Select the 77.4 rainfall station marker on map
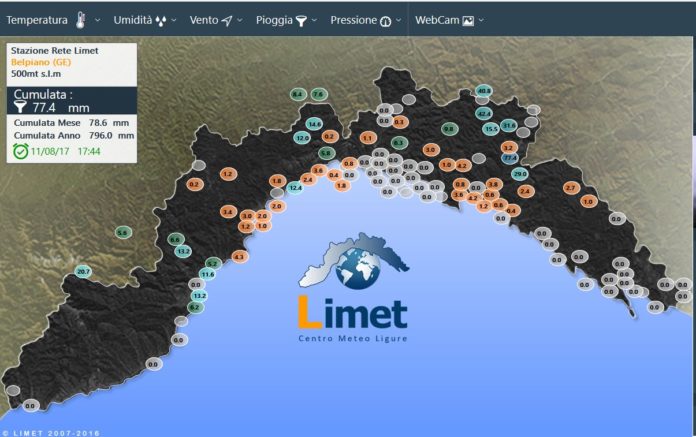Image resolution: width=696 pixels, height=437 pixels. pos(510,158)
